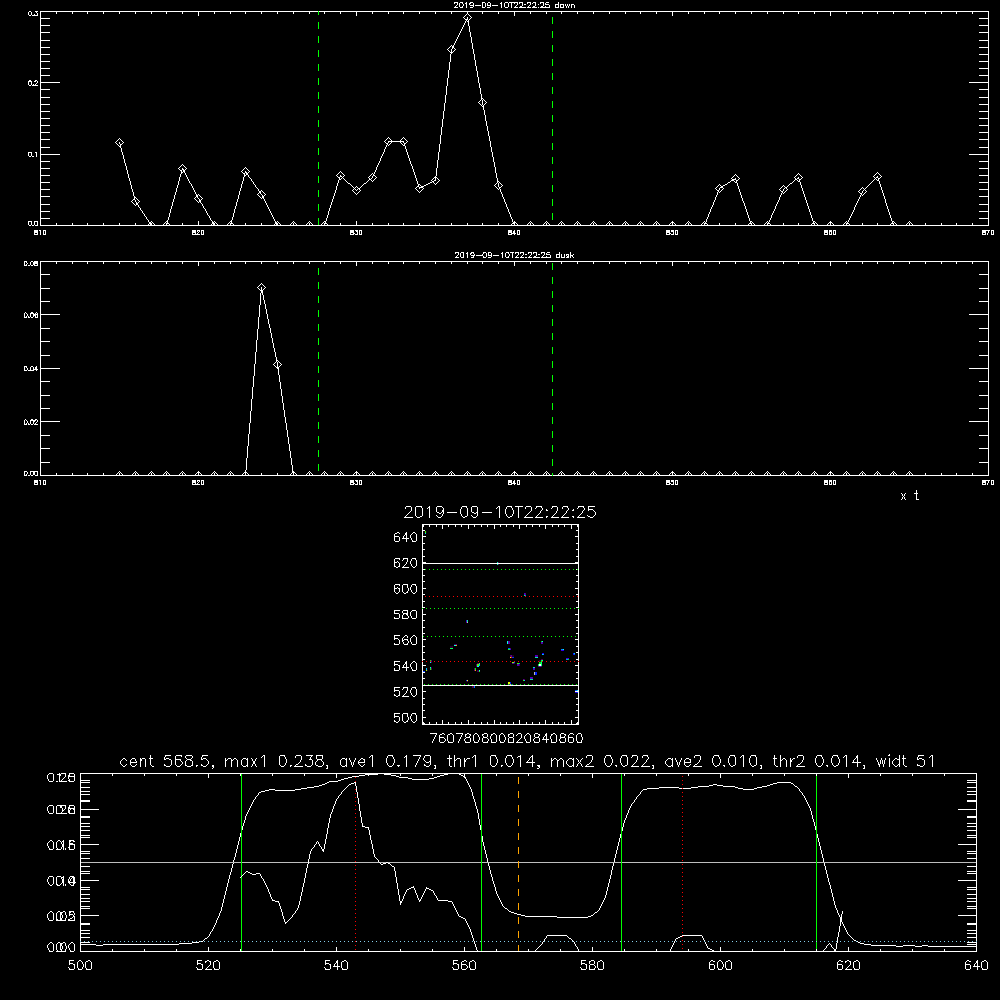Click the red dotted line near 543 in bottom plot
Viewport: 1000px width, 1000px height.
(355, 862)
